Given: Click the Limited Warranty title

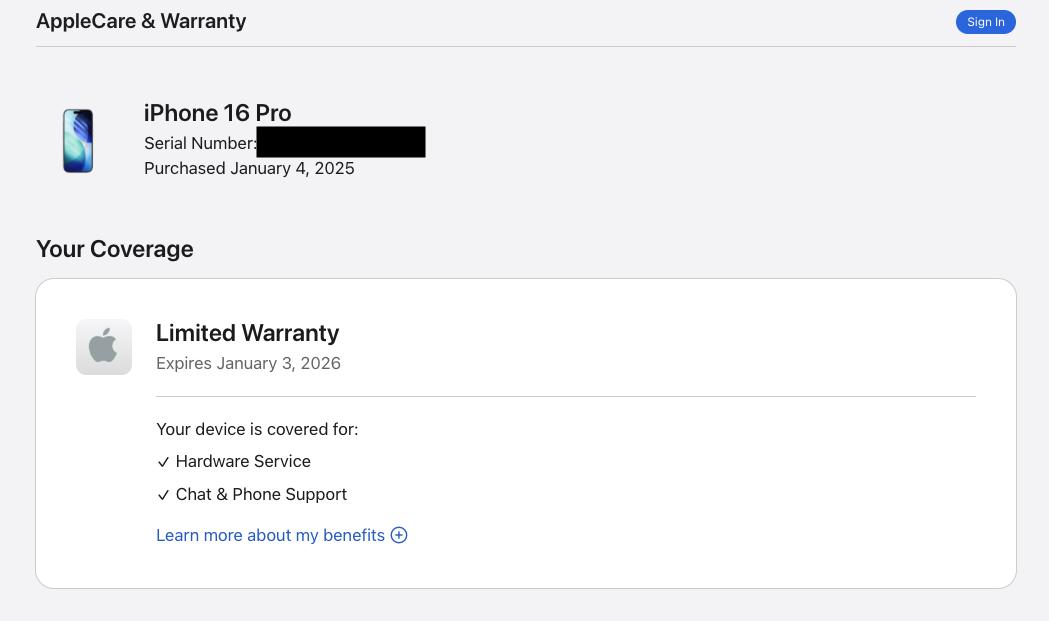Looking at the screenshot, I should [247, 333].
